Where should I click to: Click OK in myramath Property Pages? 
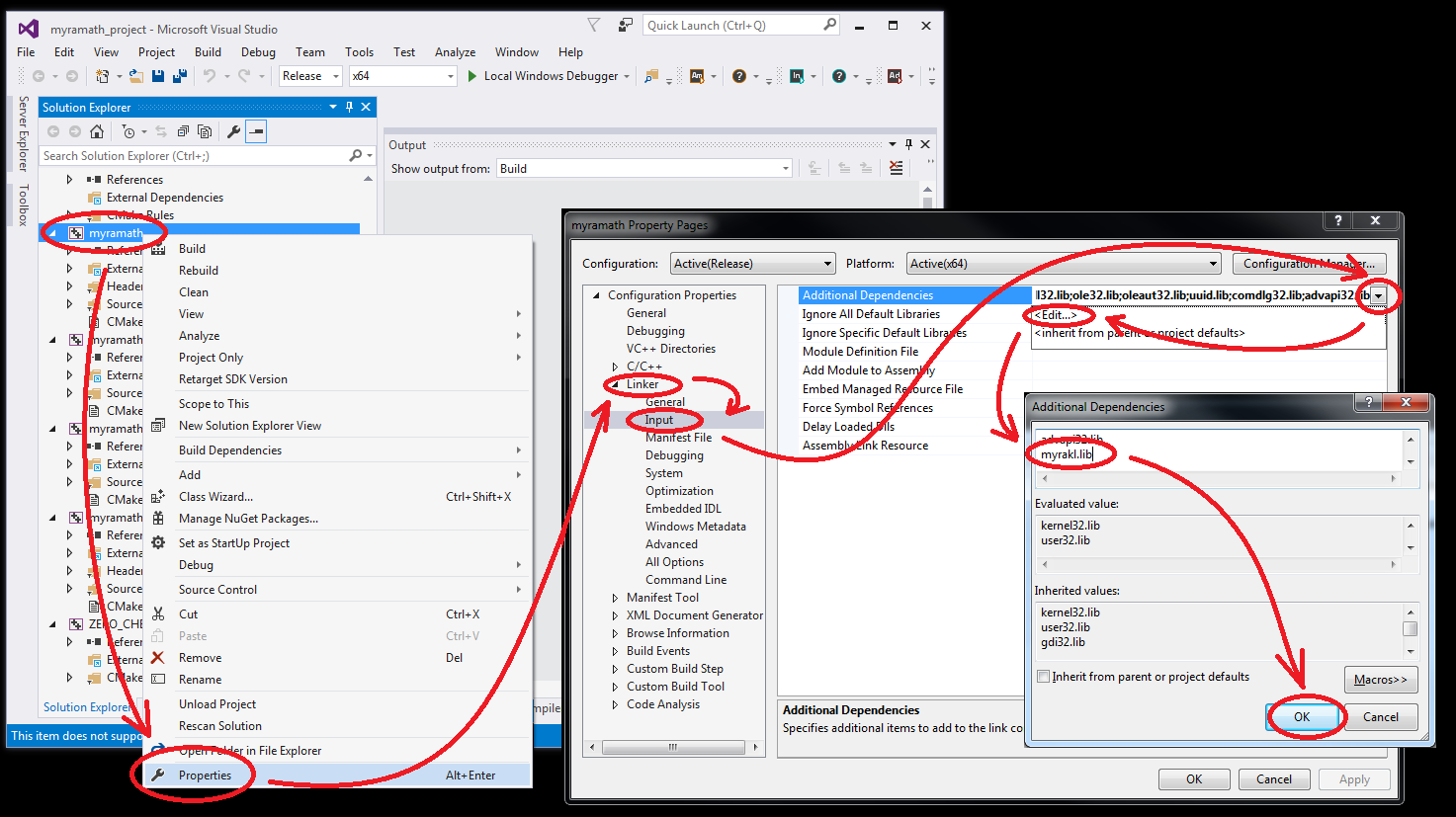[x=1194, y=779]
